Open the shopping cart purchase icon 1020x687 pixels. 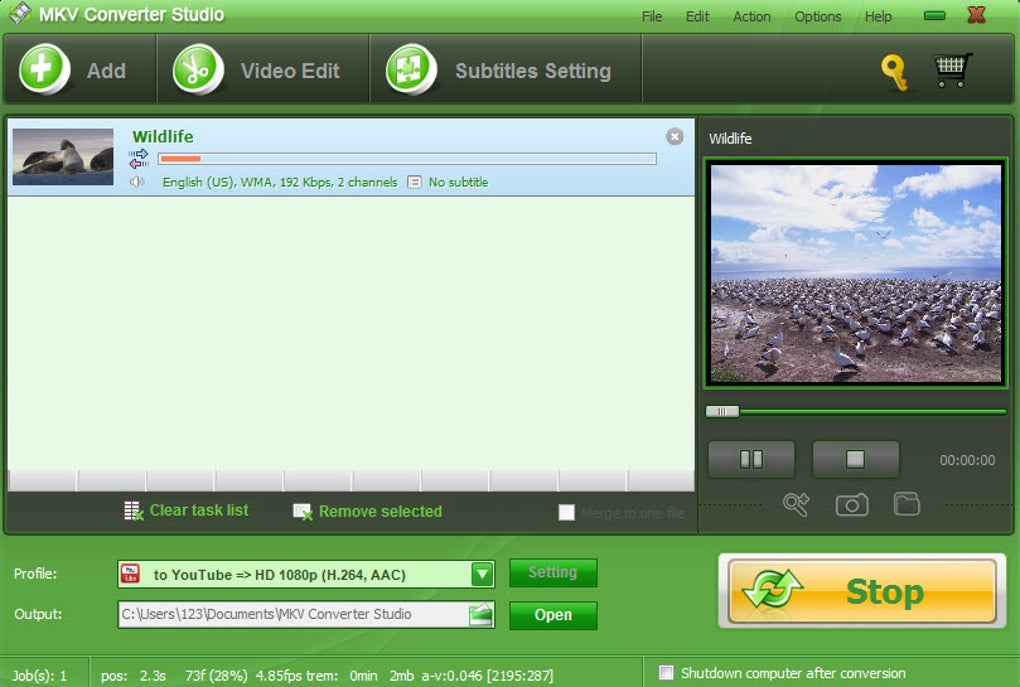click(x=953, y=70)
